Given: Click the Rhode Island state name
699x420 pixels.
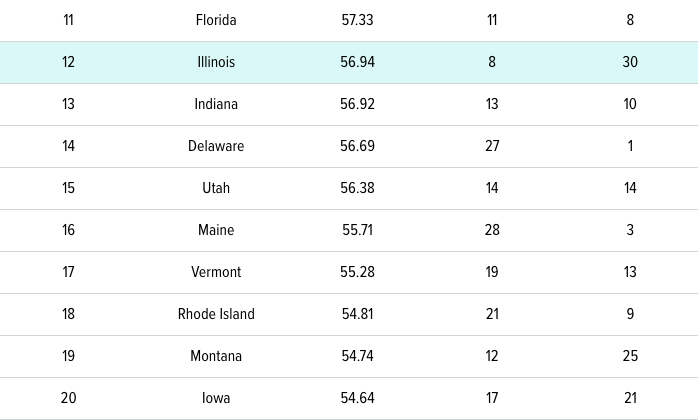Looking at the screenshot, I should 216,314.
